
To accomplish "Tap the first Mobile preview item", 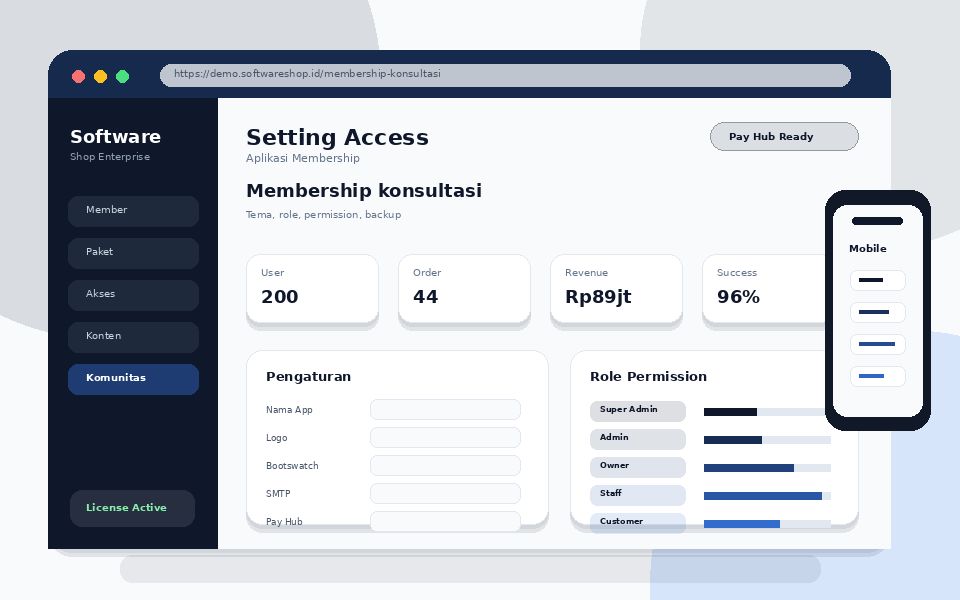I will pos(878,280).
